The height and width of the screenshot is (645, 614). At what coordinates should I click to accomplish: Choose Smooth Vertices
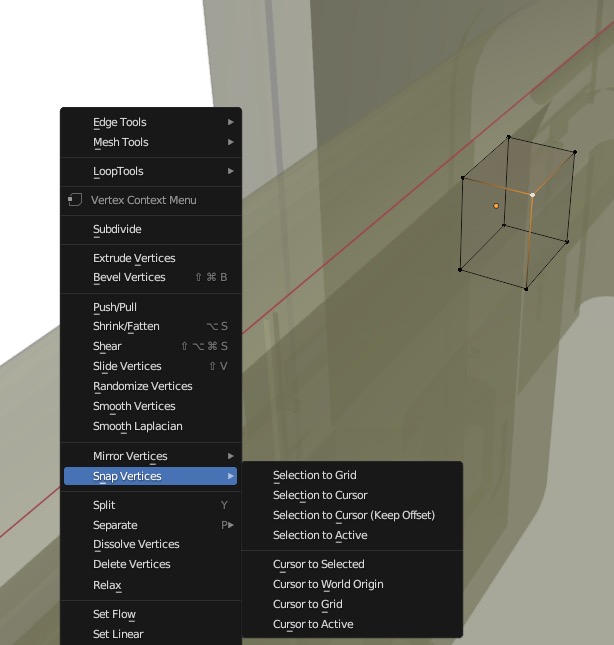point(151,406)
